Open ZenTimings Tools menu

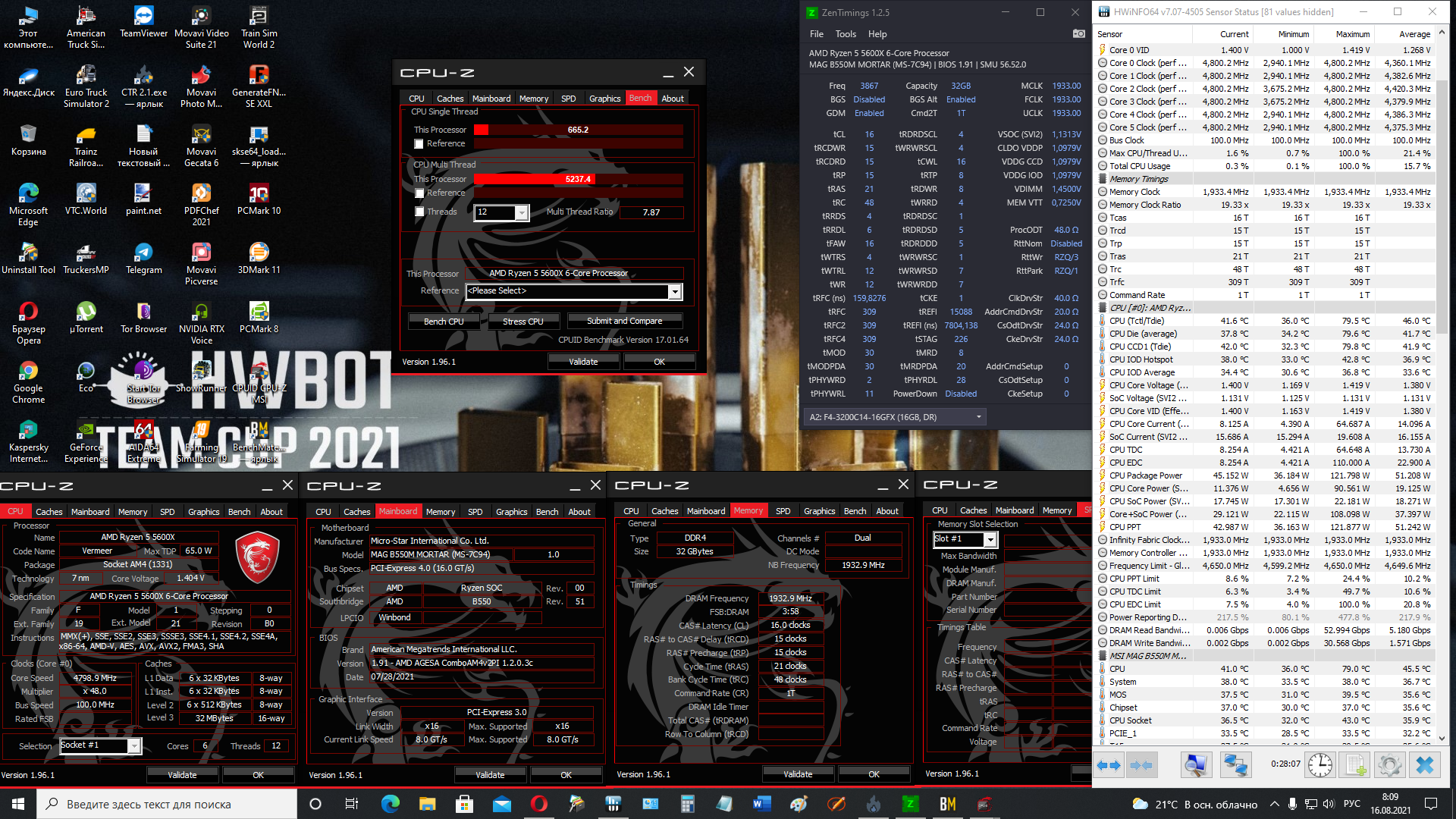846,34
